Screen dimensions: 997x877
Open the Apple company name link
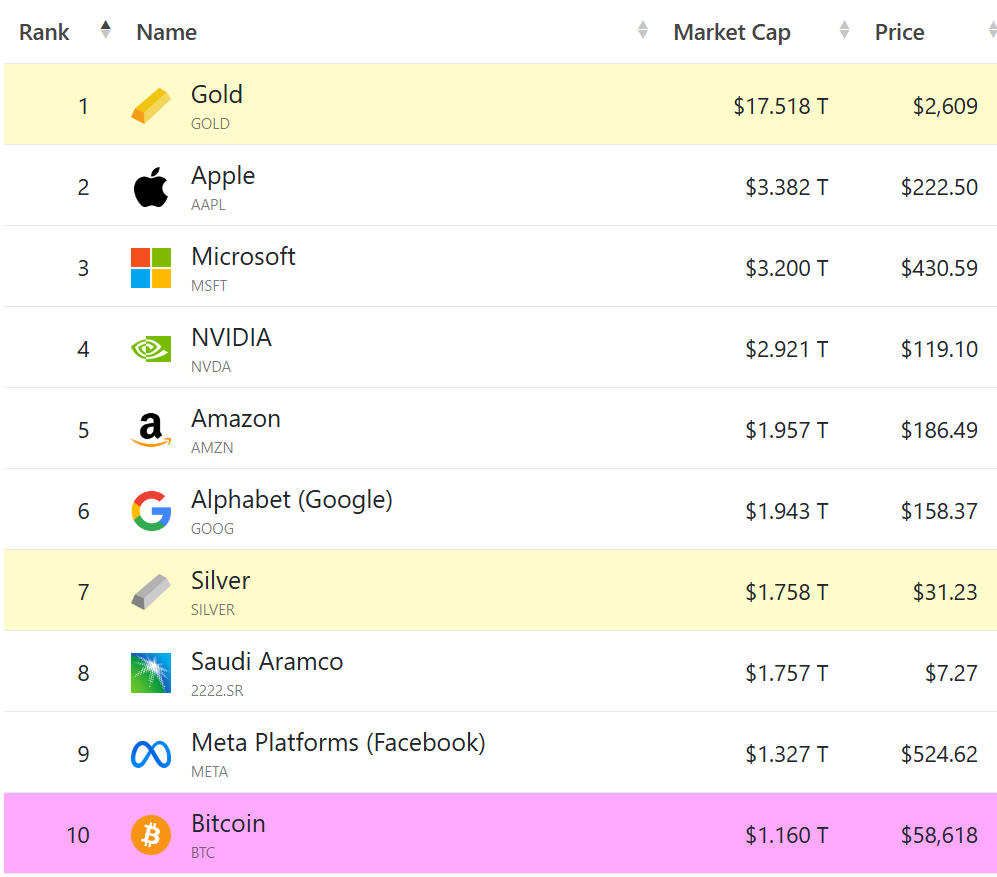pyautogui.click(x=223, y=176)
